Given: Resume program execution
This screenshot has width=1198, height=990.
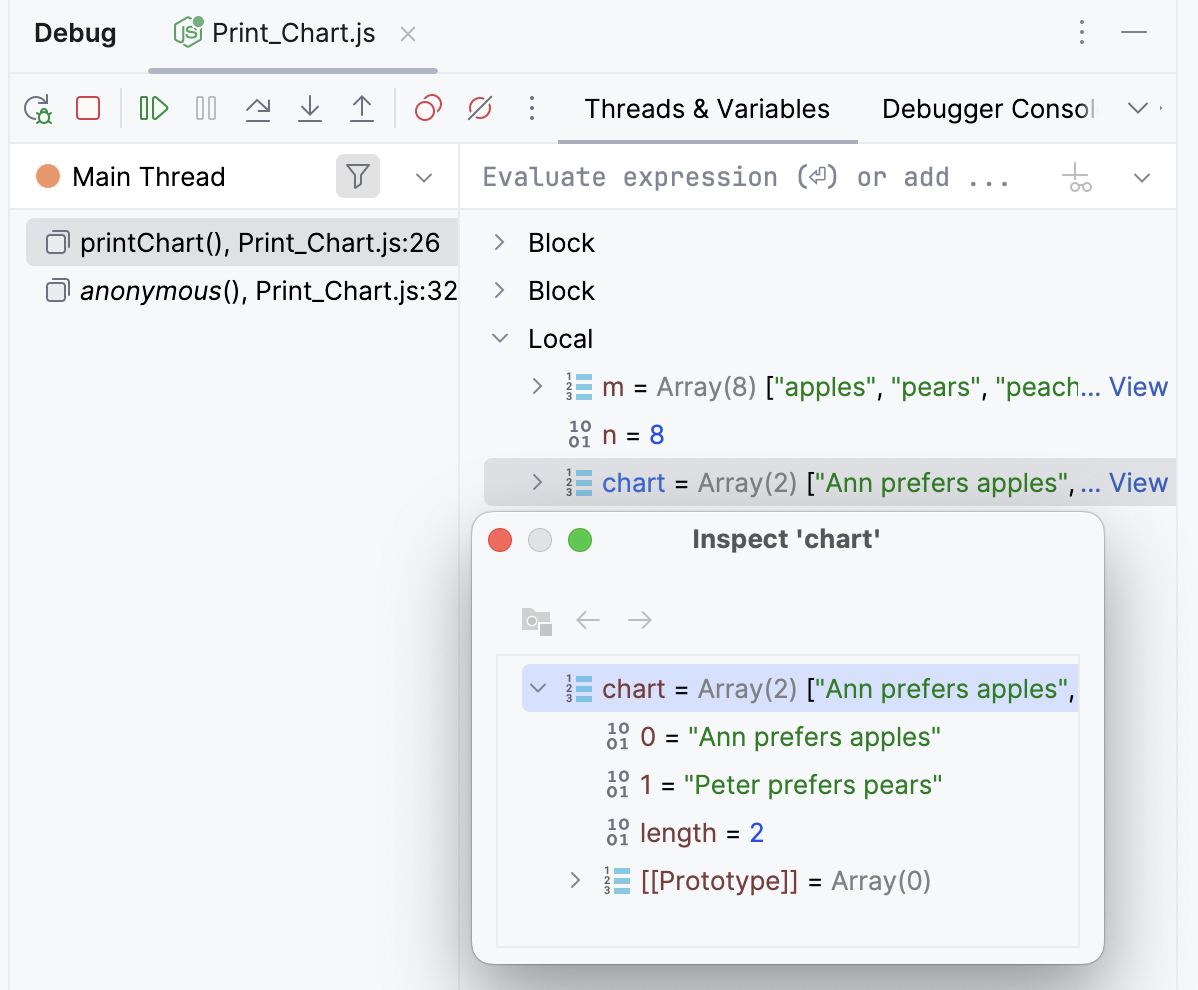Looking at the screenshot, I should [153, 108].
